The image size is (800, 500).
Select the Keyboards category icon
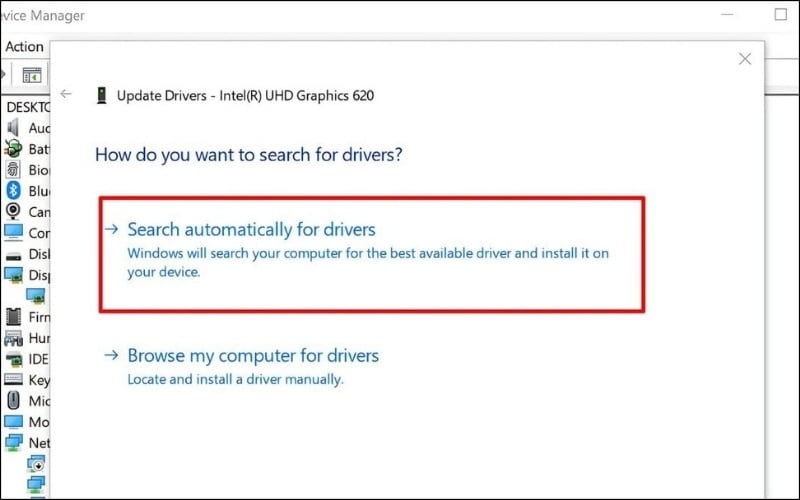pyautogui.click(x=13, y=379)
